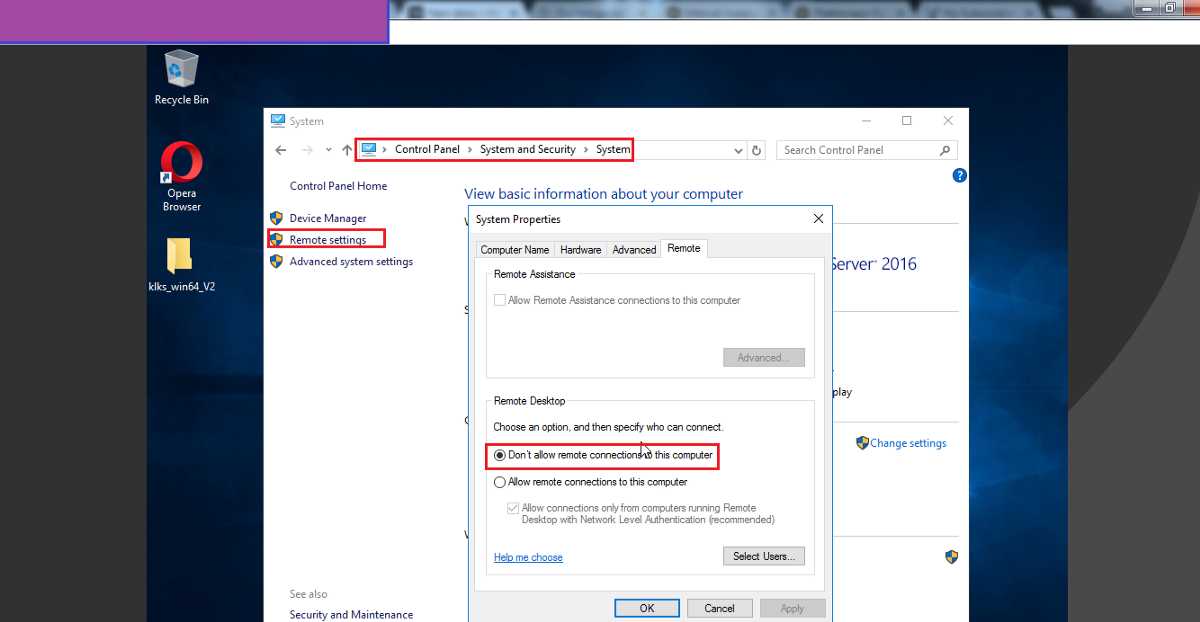Open recent locations dropdown arrow
Screen dimensions: 1200x622
click(329, 150)
